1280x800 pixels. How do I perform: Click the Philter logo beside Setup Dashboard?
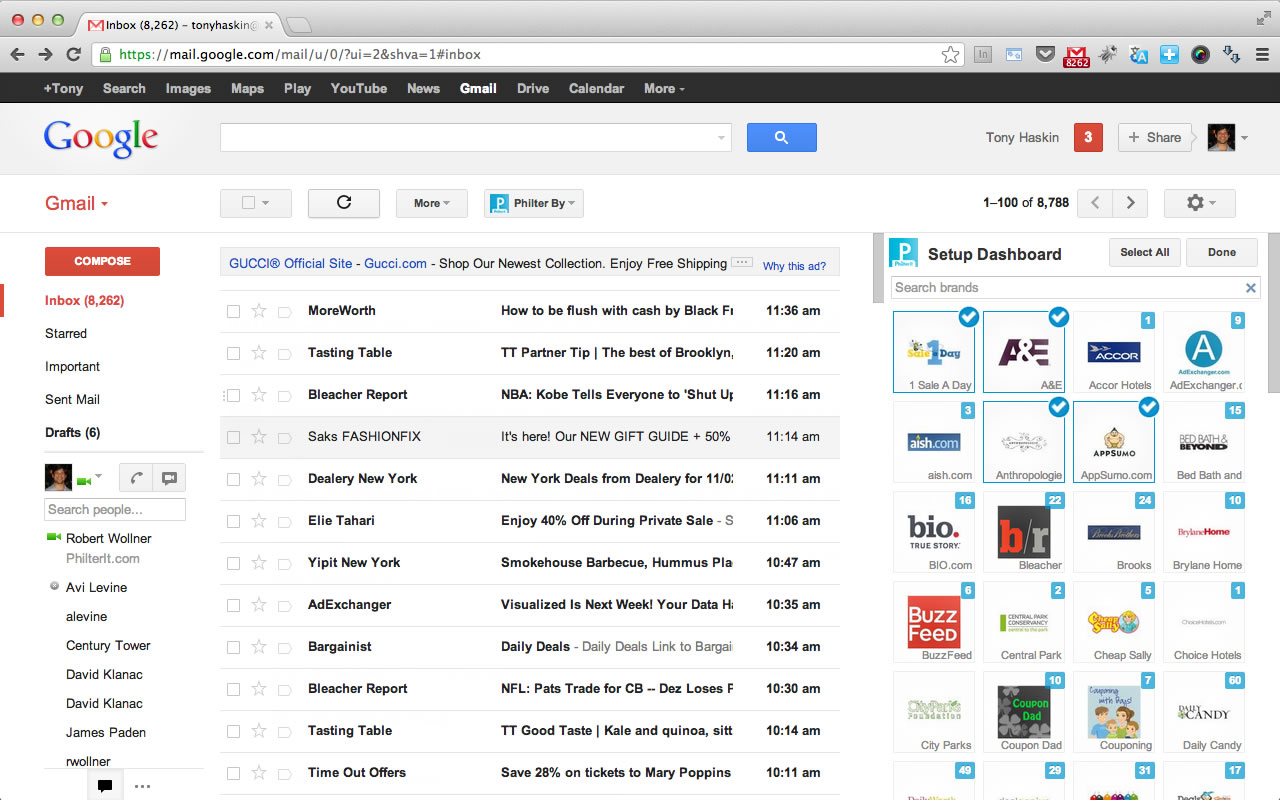[901, 253]
